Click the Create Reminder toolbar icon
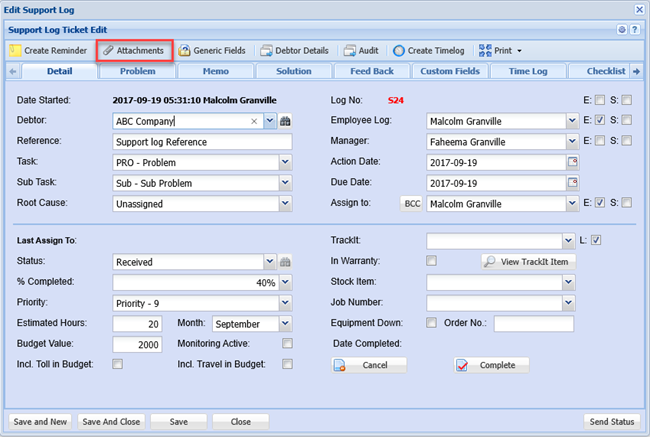The height and width of the screenshot is (437, 650). tap(16, 50)
